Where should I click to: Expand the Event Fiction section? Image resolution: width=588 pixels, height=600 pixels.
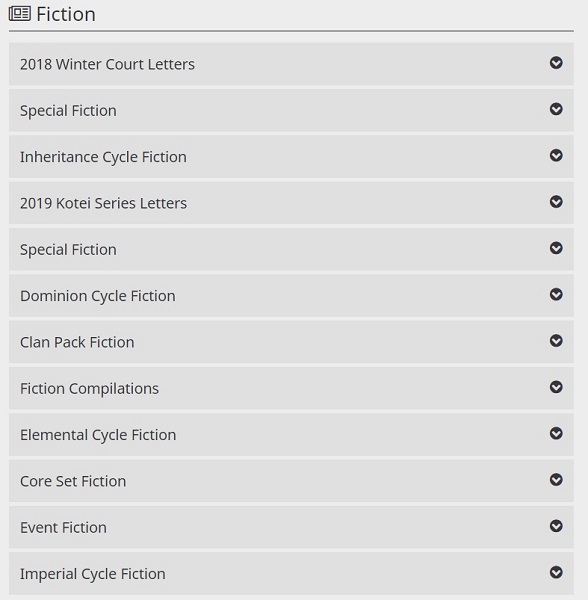(291, 527)
